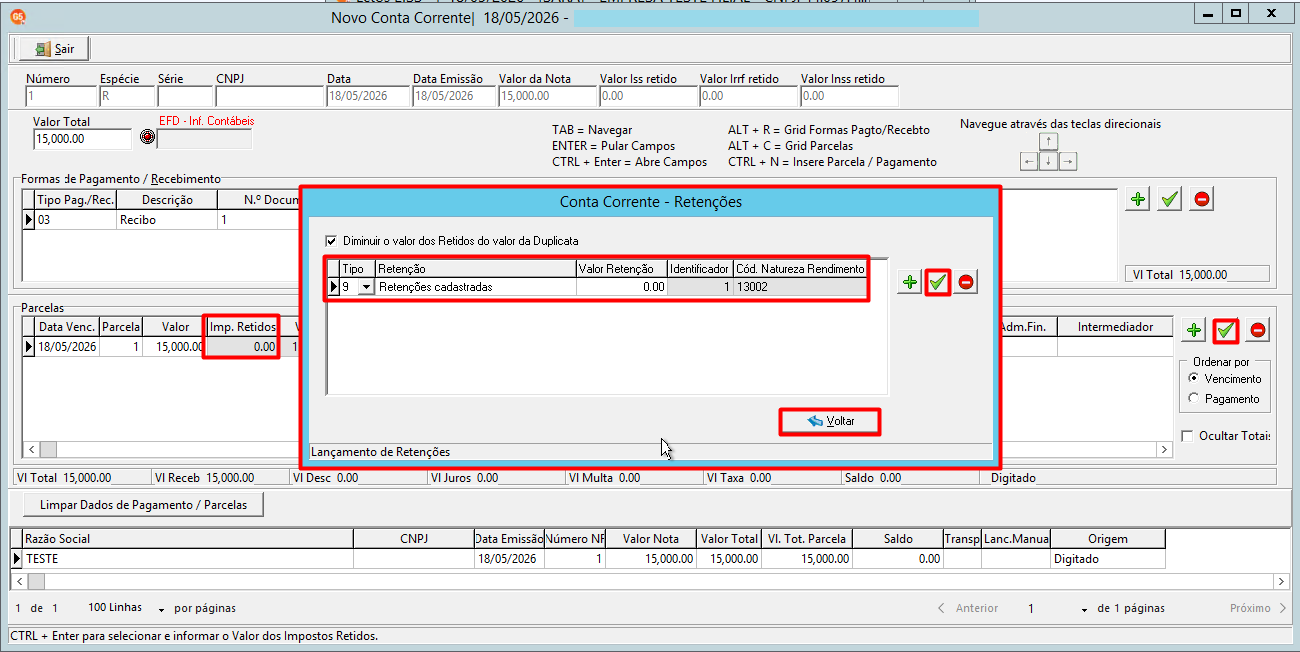Click the bottom grid's right scroll arrow

tap(1281, 581)
